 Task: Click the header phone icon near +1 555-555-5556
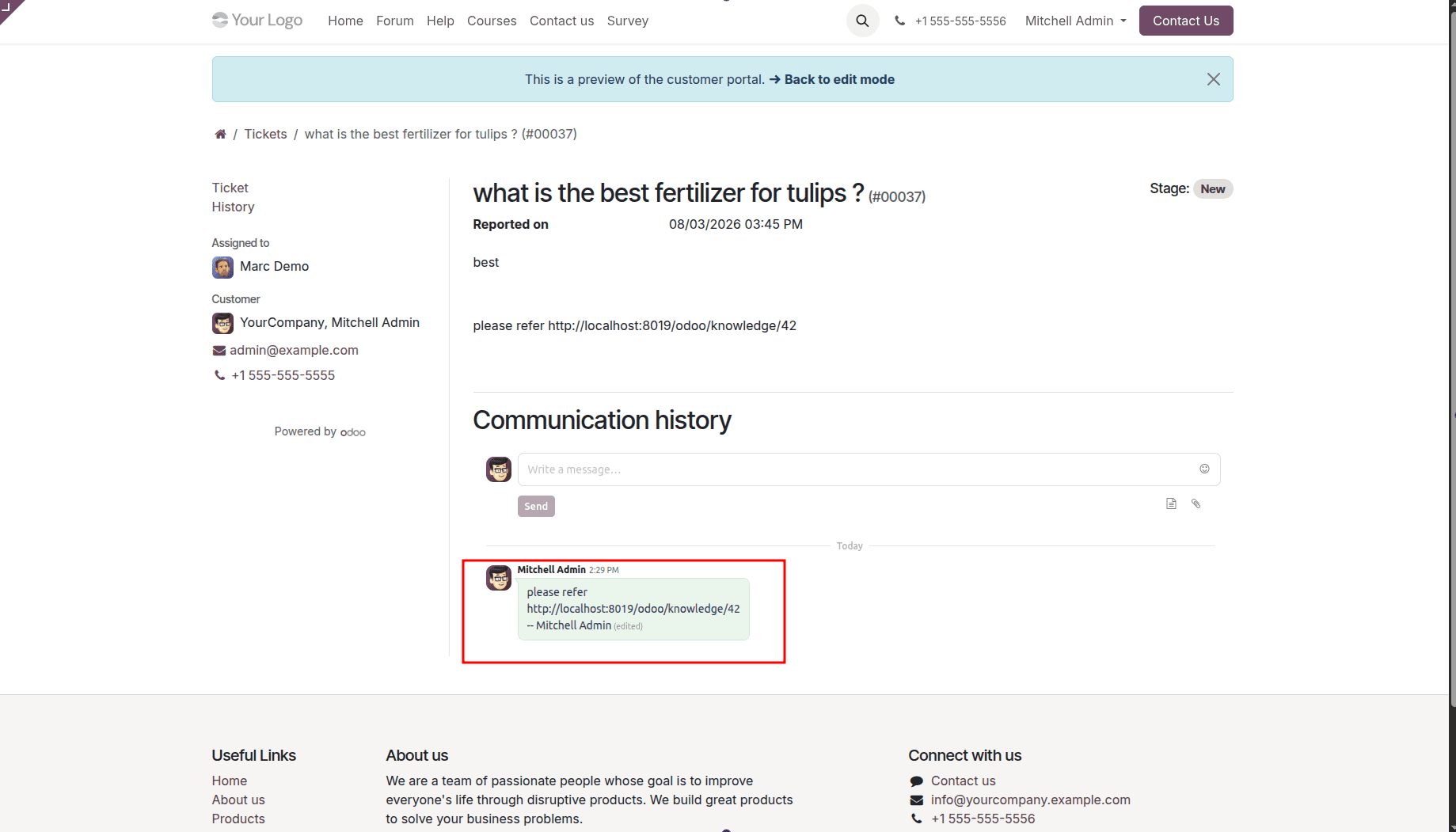pyautogui.click(x=899, y=21)
